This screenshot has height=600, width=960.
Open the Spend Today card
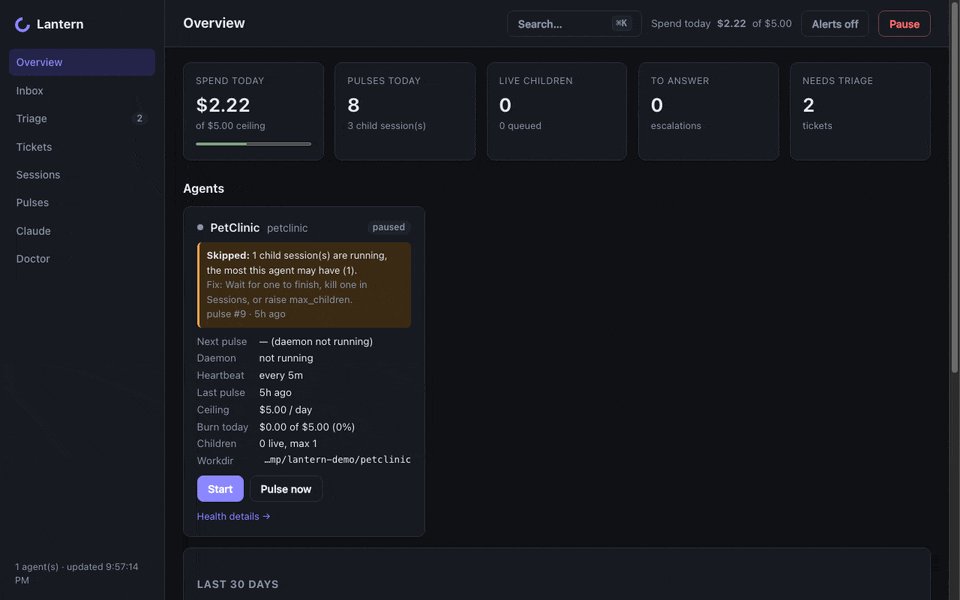click(x=253, y=111)
